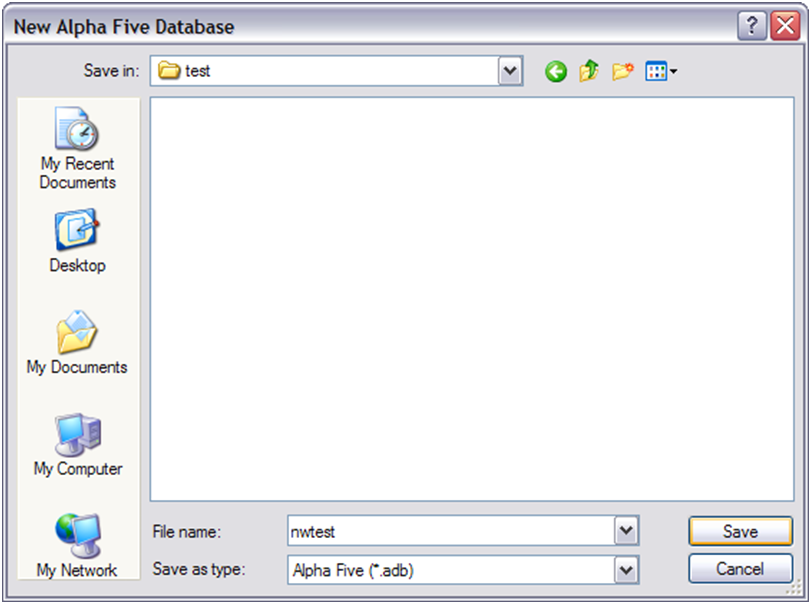
Task: Open My Recent Documents location
Action: click(78, 148)
